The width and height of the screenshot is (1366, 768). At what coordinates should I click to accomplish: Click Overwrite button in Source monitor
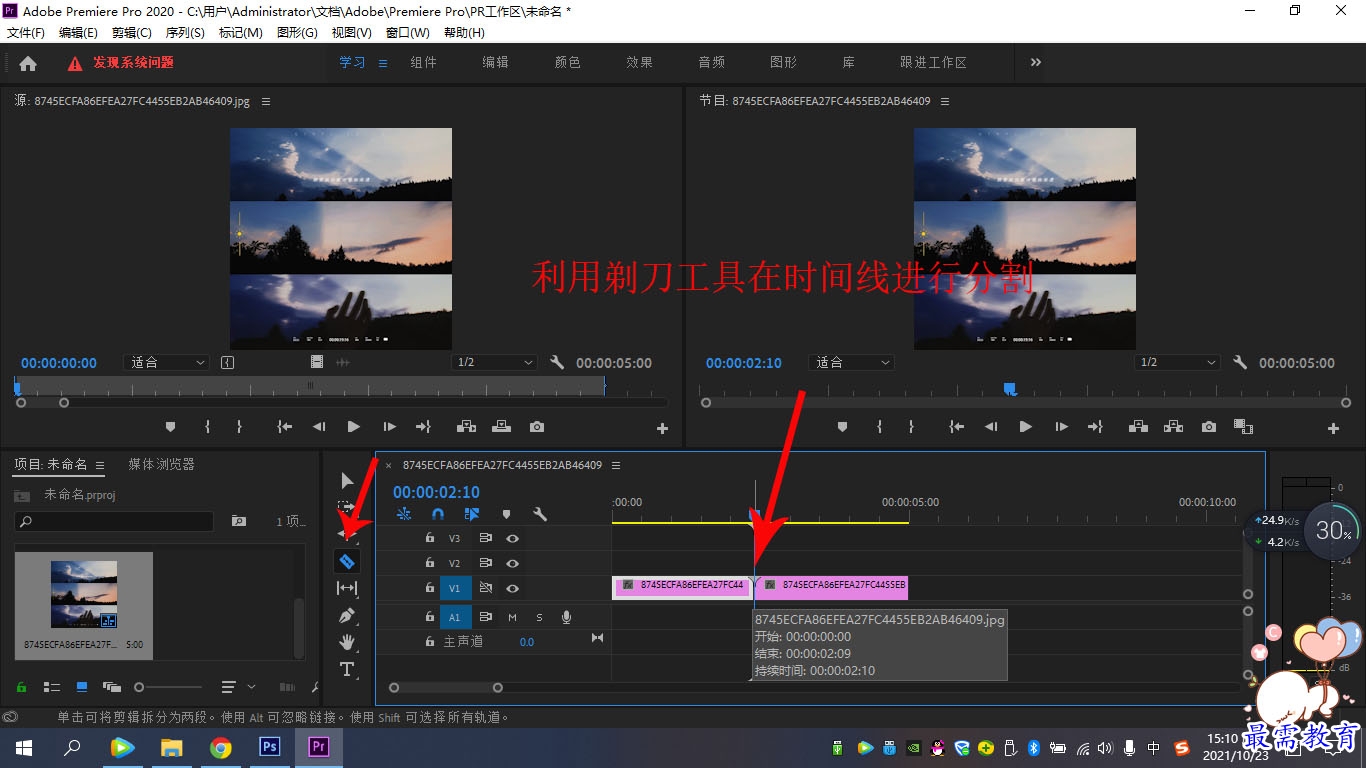click(502, 427)
